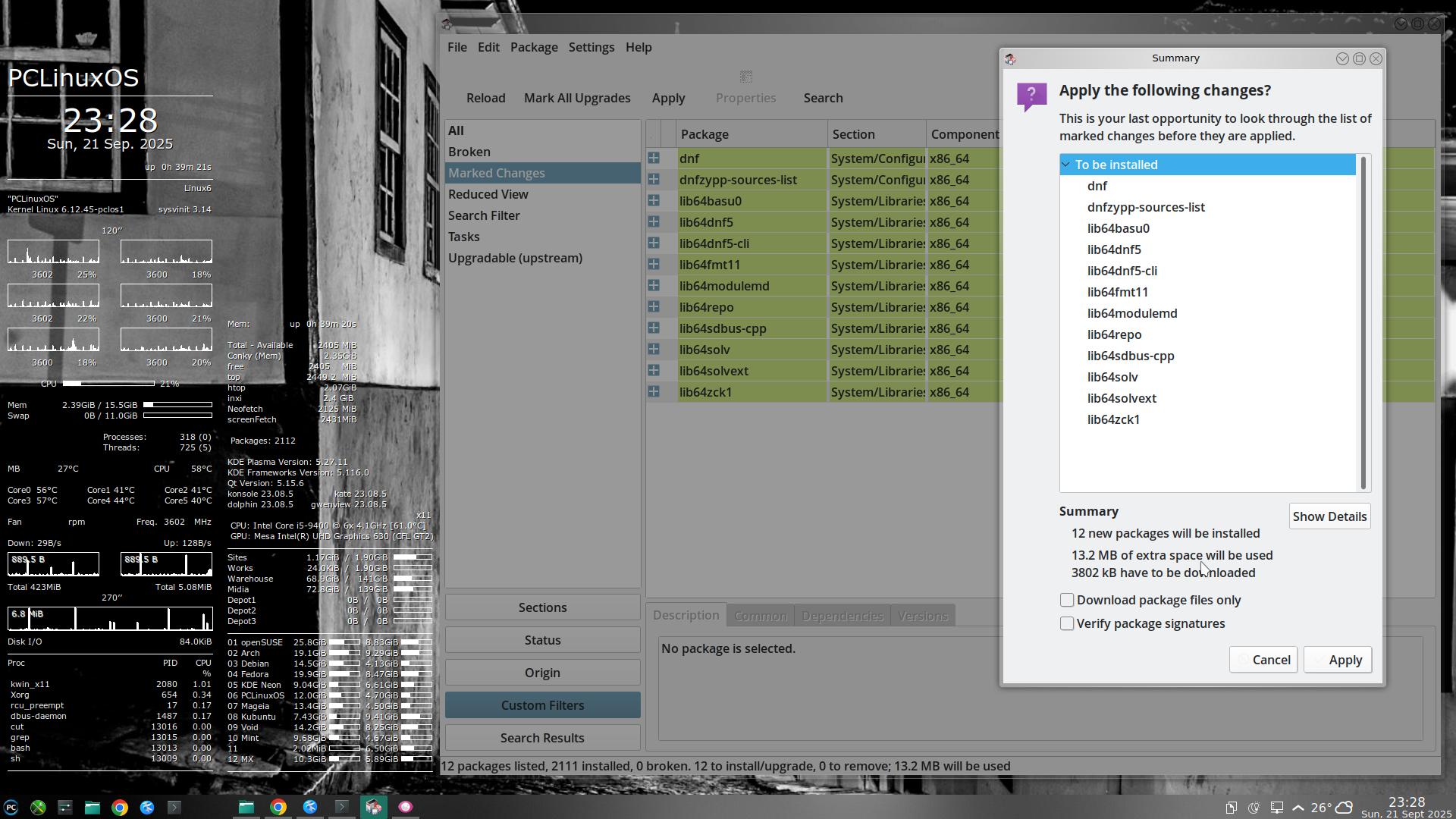
Task: Click the lib64zck1 package status icon
Action: tap(654, 392)
